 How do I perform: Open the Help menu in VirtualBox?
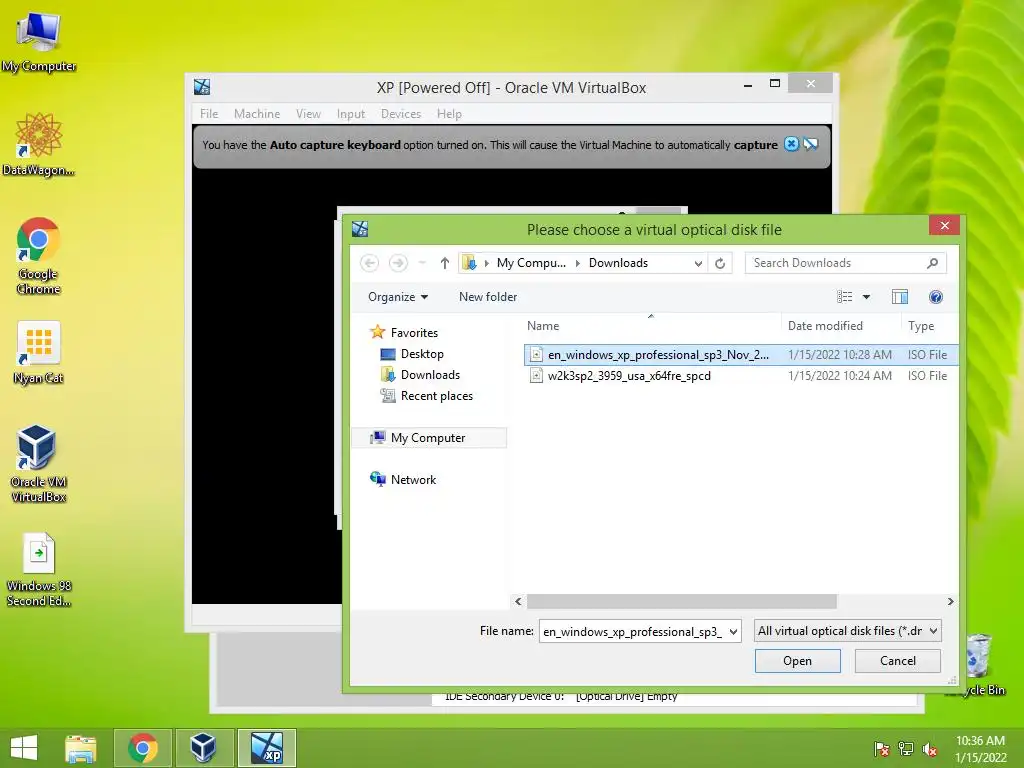(449, 114)
